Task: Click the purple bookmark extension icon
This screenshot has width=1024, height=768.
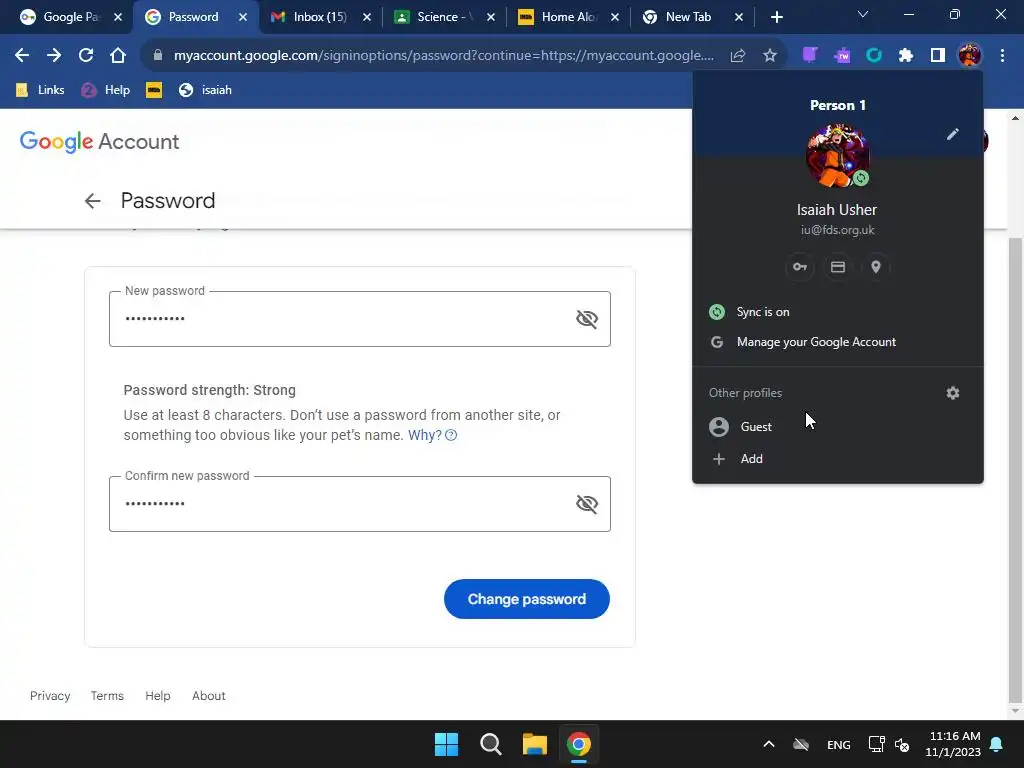Action: 810,56
